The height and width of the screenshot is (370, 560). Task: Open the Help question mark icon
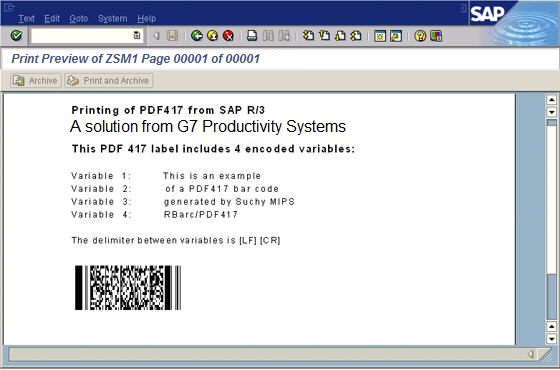click(x=420, y=36)
